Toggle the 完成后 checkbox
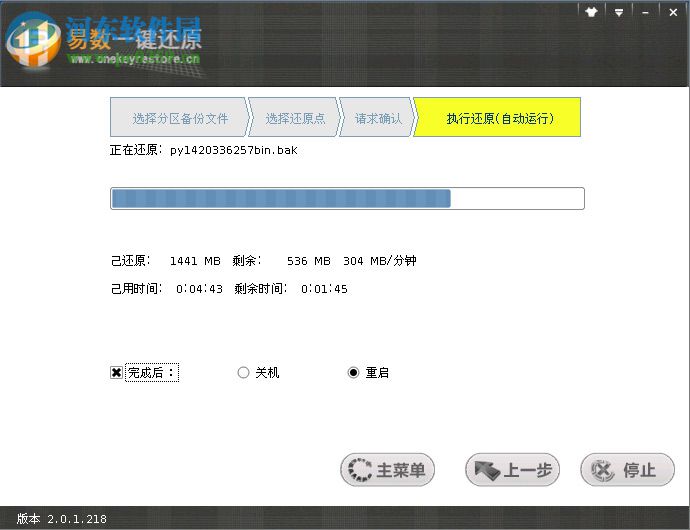 (116, 373)
